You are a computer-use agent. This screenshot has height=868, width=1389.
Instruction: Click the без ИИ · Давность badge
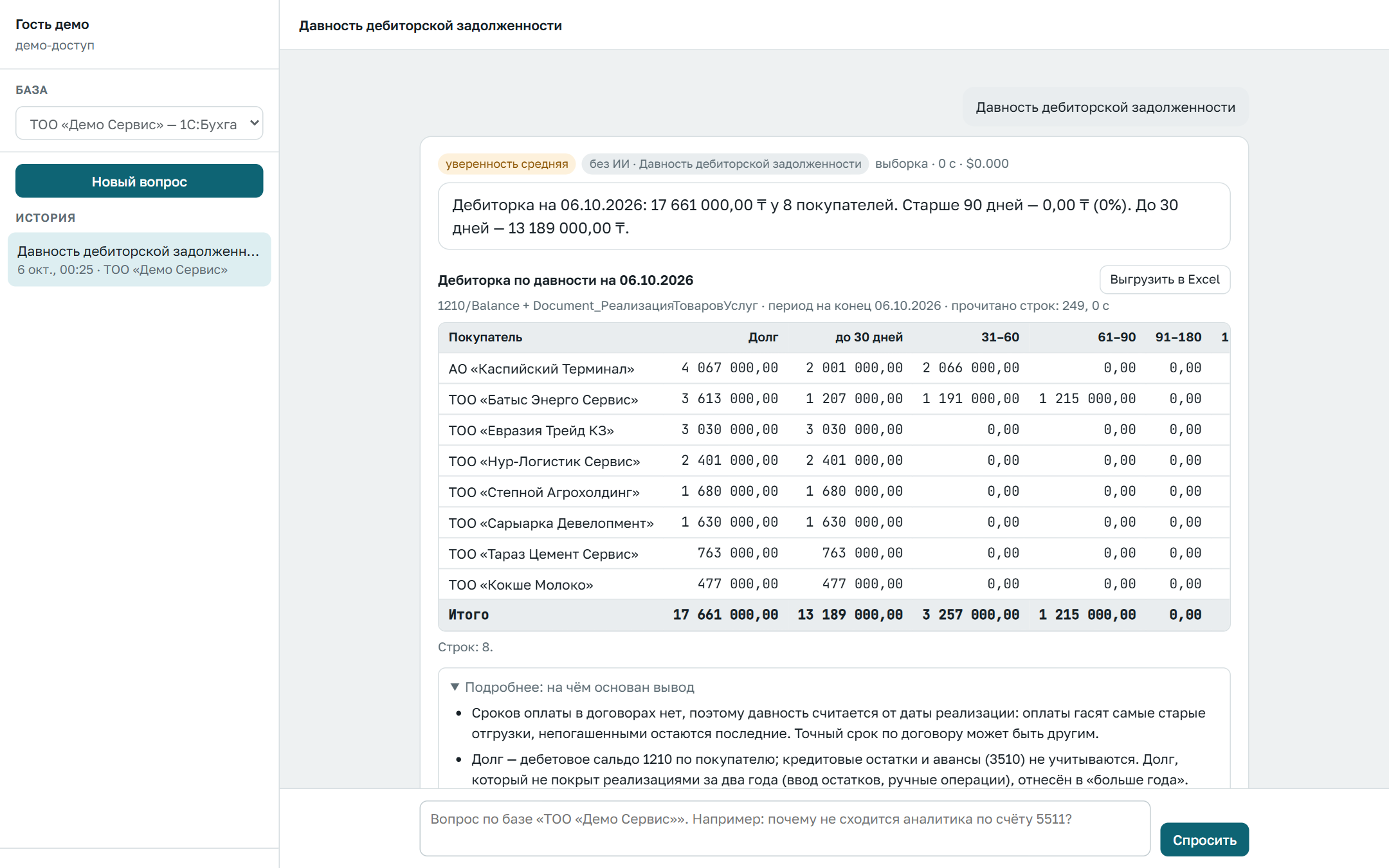(725, 164)
